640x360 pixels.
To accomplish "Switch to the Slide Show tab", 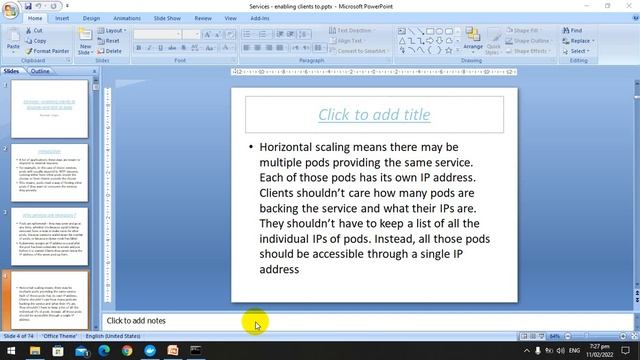I will (167, 18).
